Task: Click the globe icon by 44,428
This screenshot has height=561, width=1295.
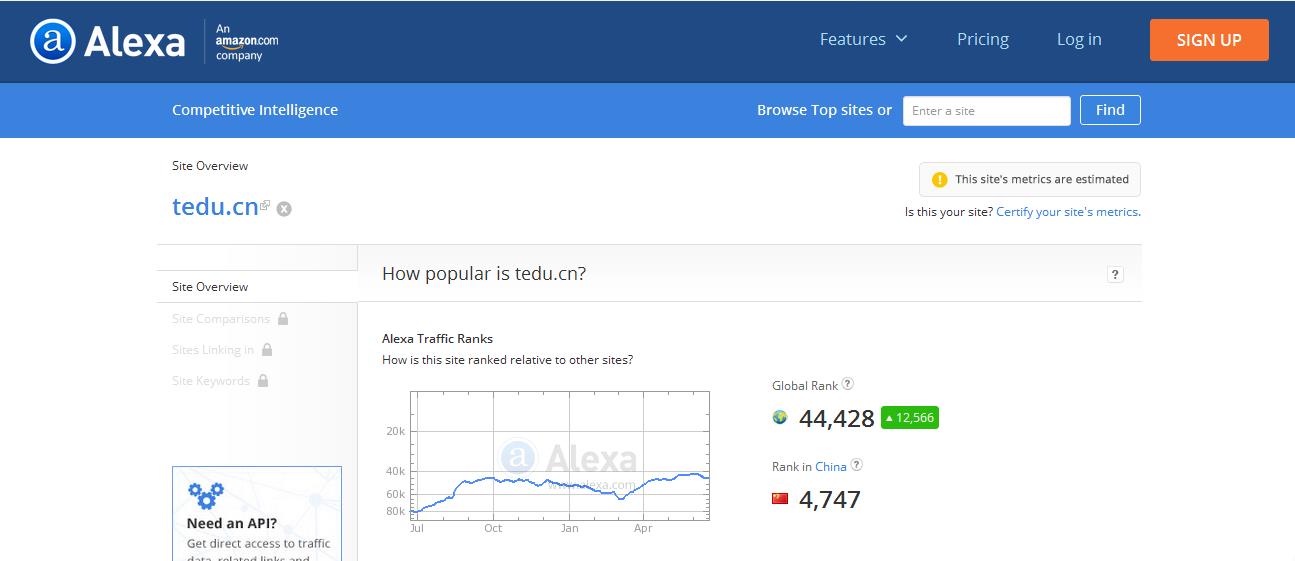Action: click(780, 417)
